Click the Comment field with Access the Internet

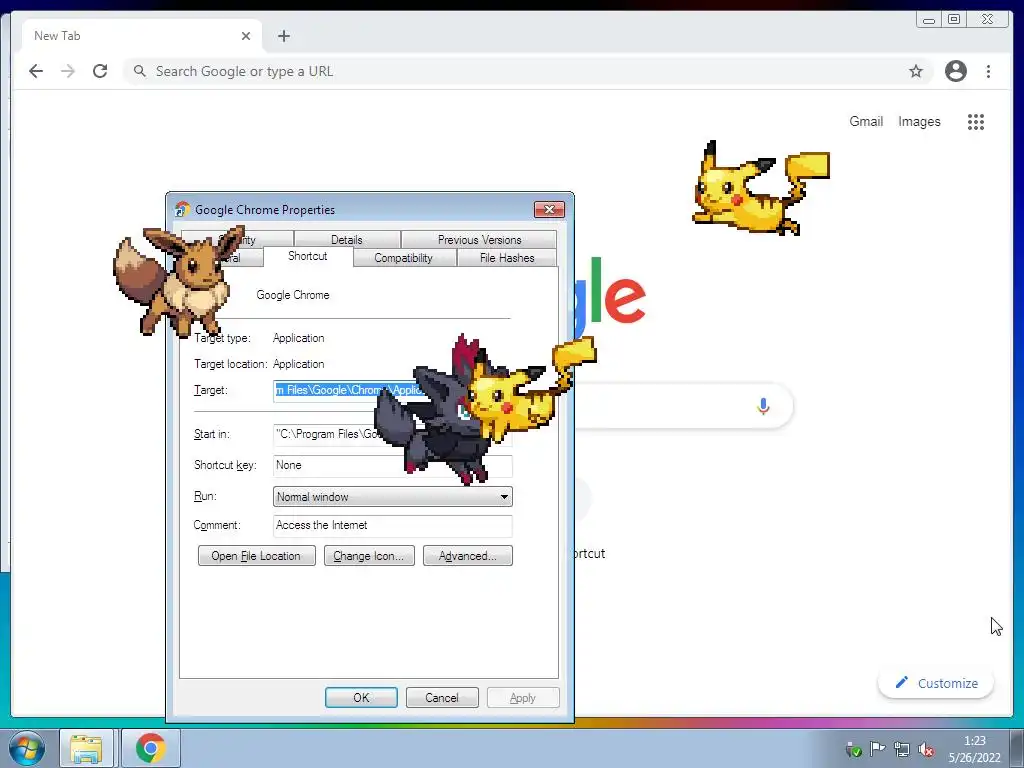392,526
